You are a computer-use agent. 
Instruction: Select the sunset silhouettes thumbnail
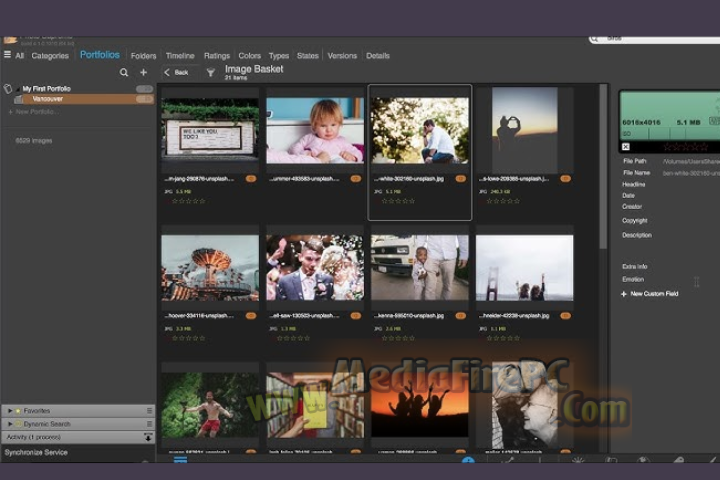pyautogui.click(x=420, y=404)
